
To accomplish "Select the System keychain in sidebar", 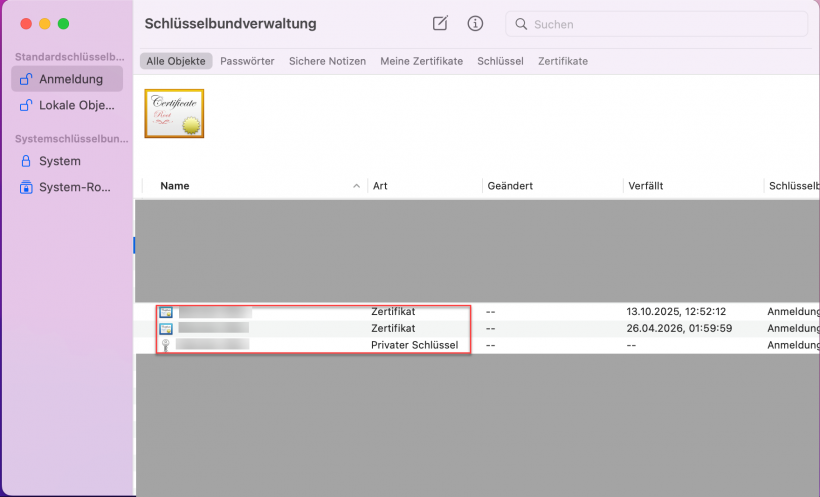I will click(67, 161).
